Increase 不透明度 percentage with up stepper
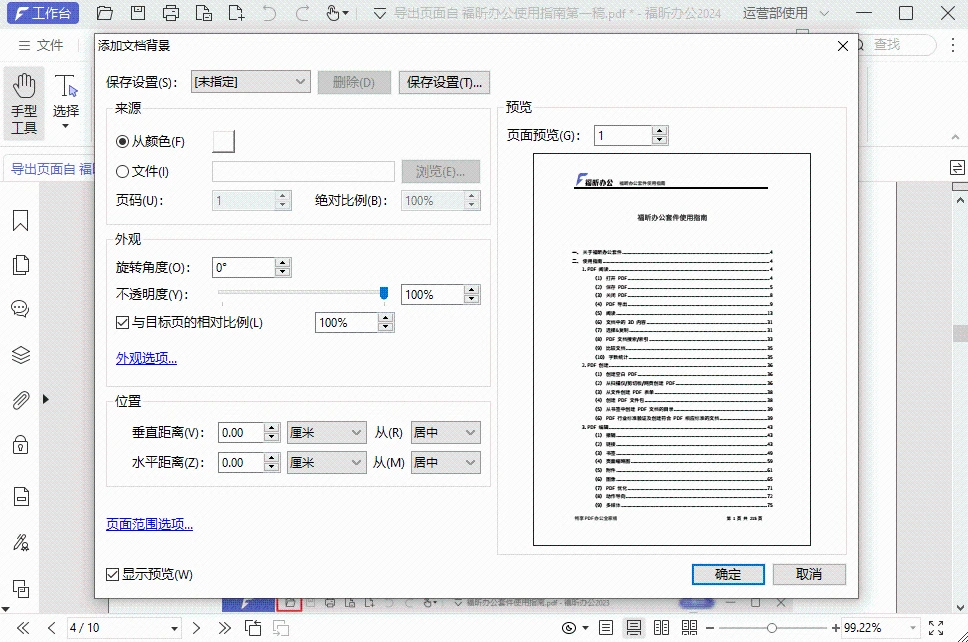Screen dimensions: 968x642 point(472,290)
